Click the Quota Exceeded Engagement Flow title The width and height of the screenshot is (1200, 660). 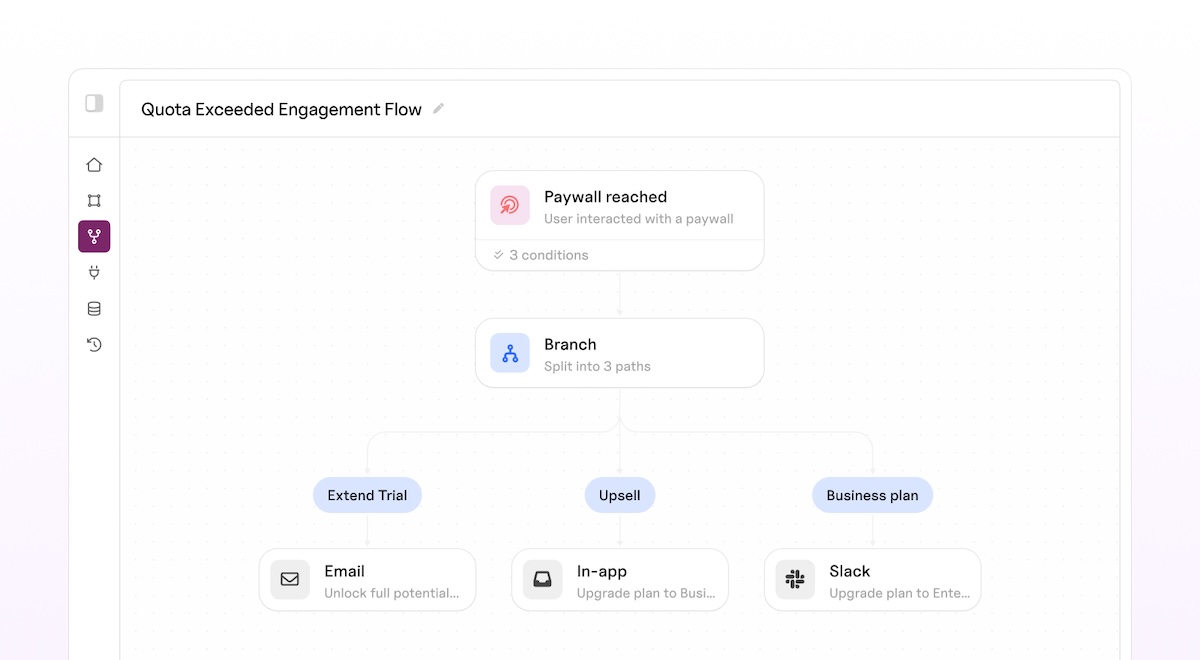pos(281,109)
